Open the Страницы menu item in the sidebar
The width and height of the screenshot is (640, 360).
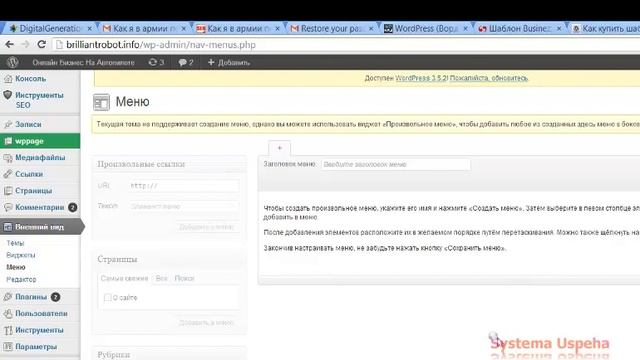33,191
